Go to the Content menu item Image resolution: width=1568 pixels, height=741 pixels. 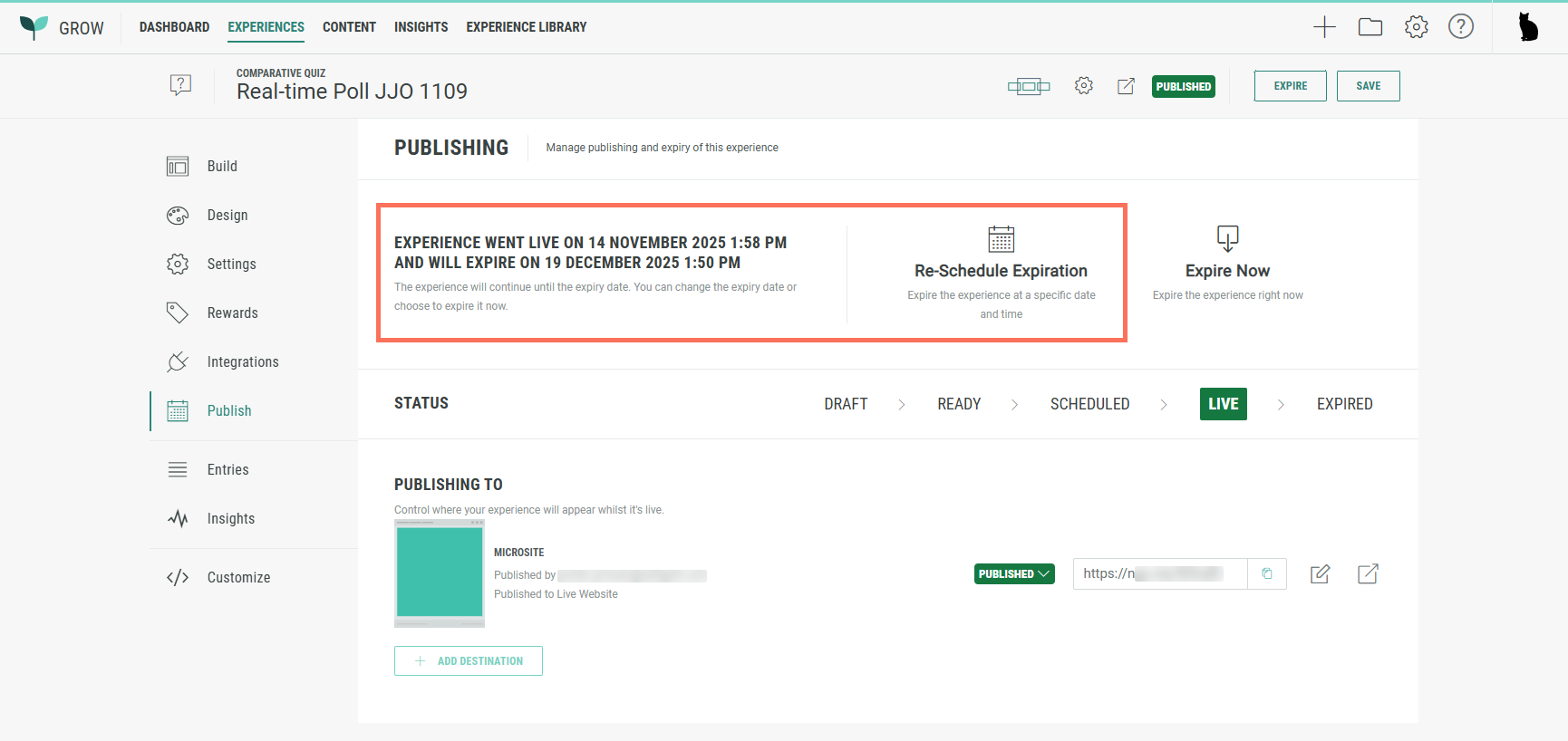coord(349,27)
